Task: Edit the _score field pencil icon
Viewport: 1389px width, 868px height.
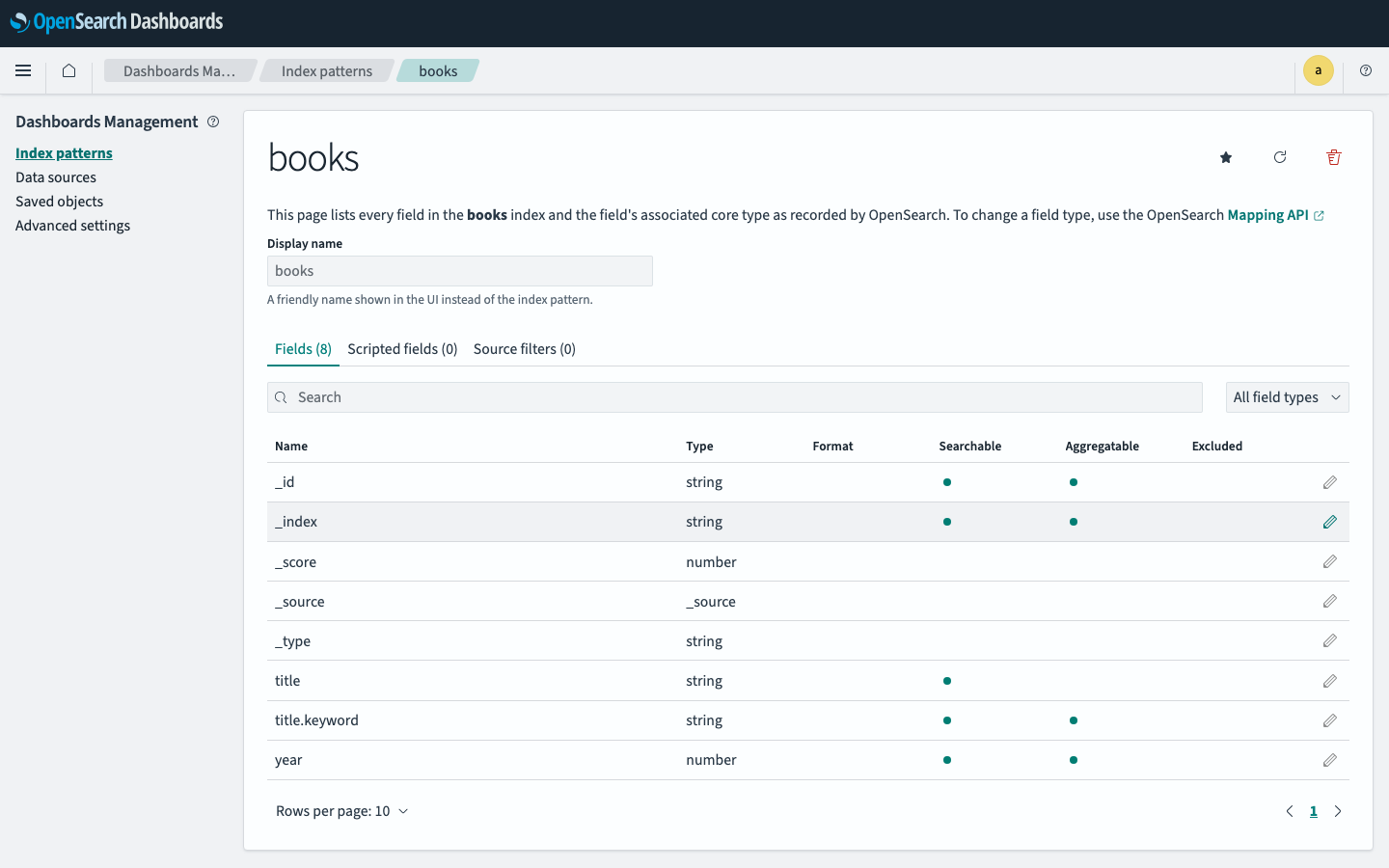Action: pos(1330,561)
